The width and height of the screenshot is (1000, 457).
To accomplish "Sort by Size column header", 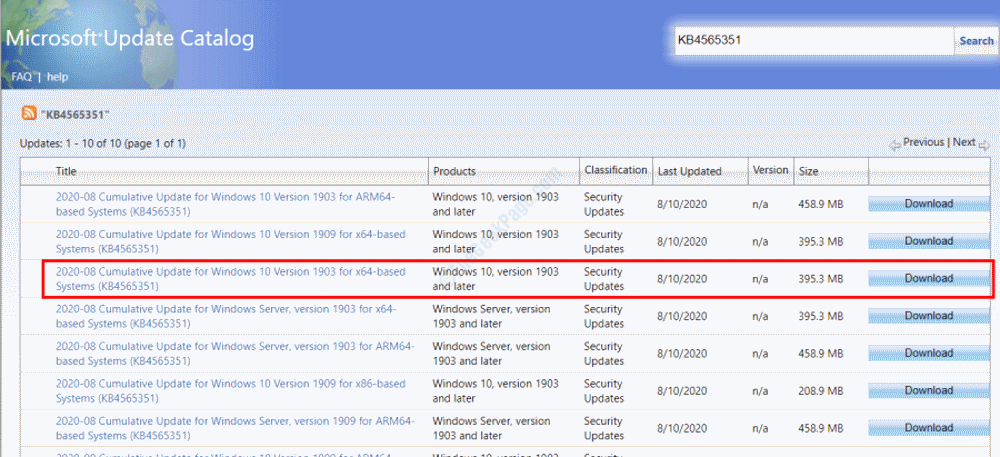I will (808, 171).
